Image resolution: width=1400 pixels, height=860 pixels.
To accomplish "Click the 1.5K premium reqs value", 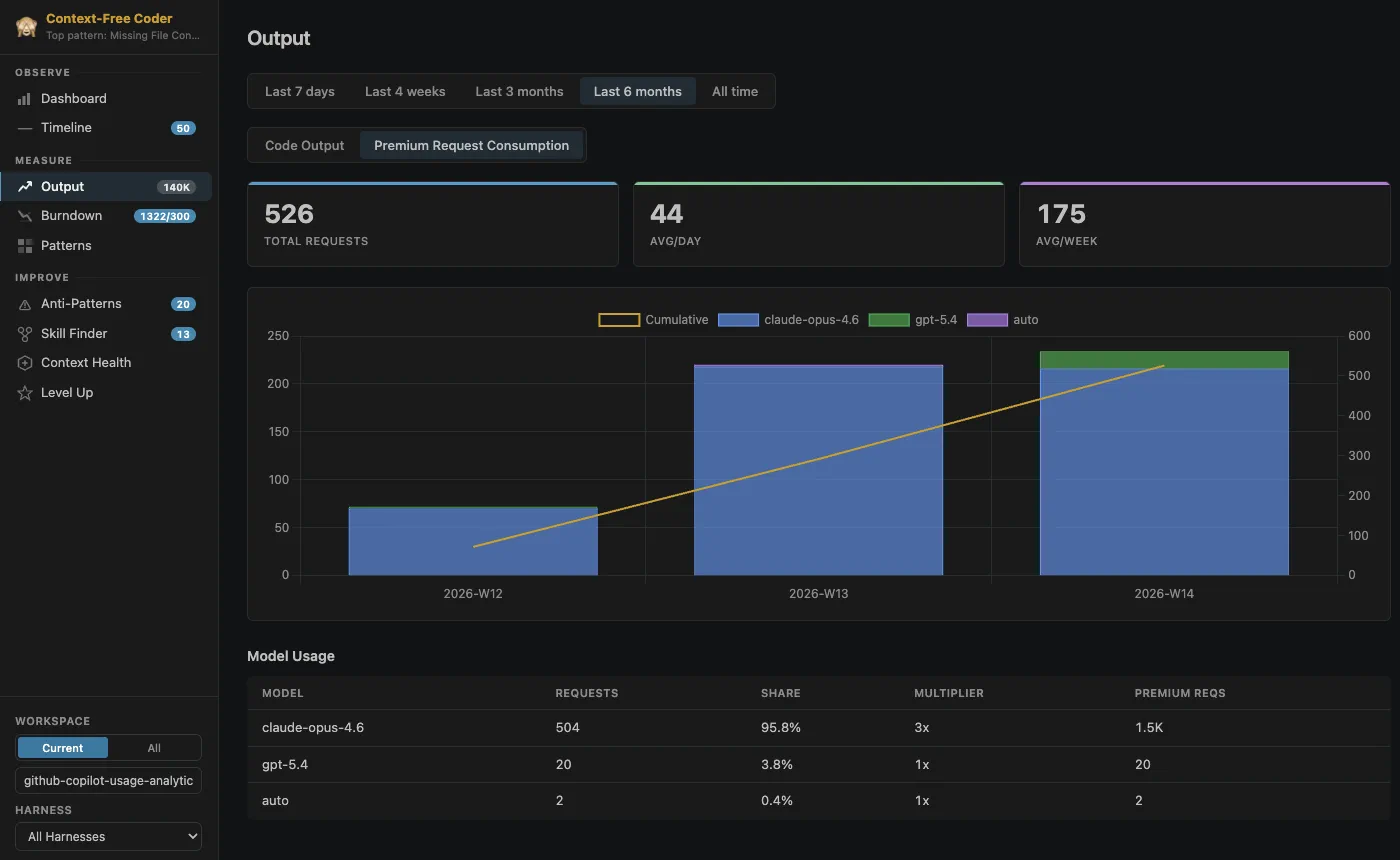I will 1149,728.
